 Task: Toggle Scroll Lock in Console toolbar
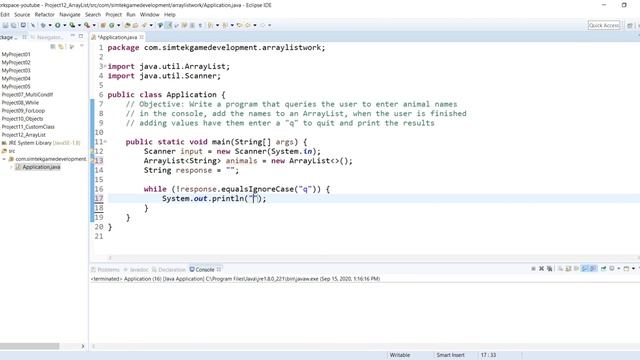click(x=568, y=269)
